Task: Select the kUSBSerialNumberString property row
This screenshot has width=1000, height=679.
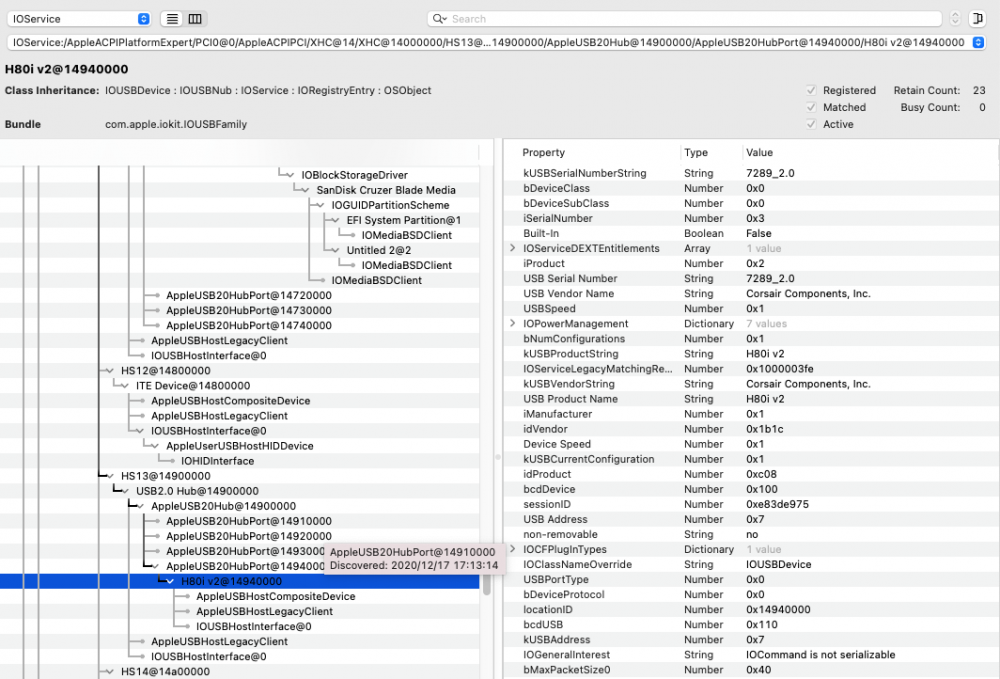Action: point(751,173)
